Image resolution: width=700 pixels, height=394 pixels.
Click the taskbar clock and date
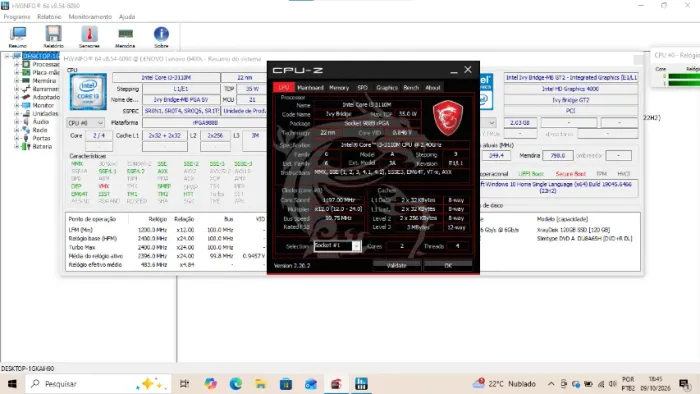(655, 384)
